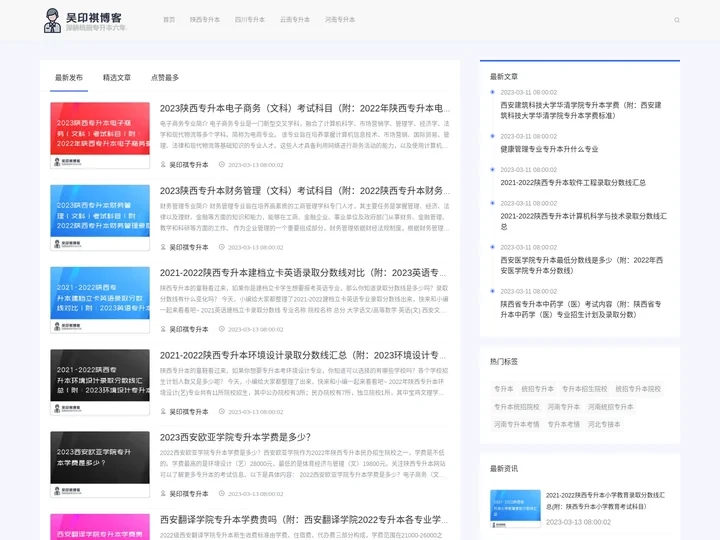This screenshot has width=720, height=540.
Task: Open the 云南专升本 nav menu
Action: [x=295, y=20]
